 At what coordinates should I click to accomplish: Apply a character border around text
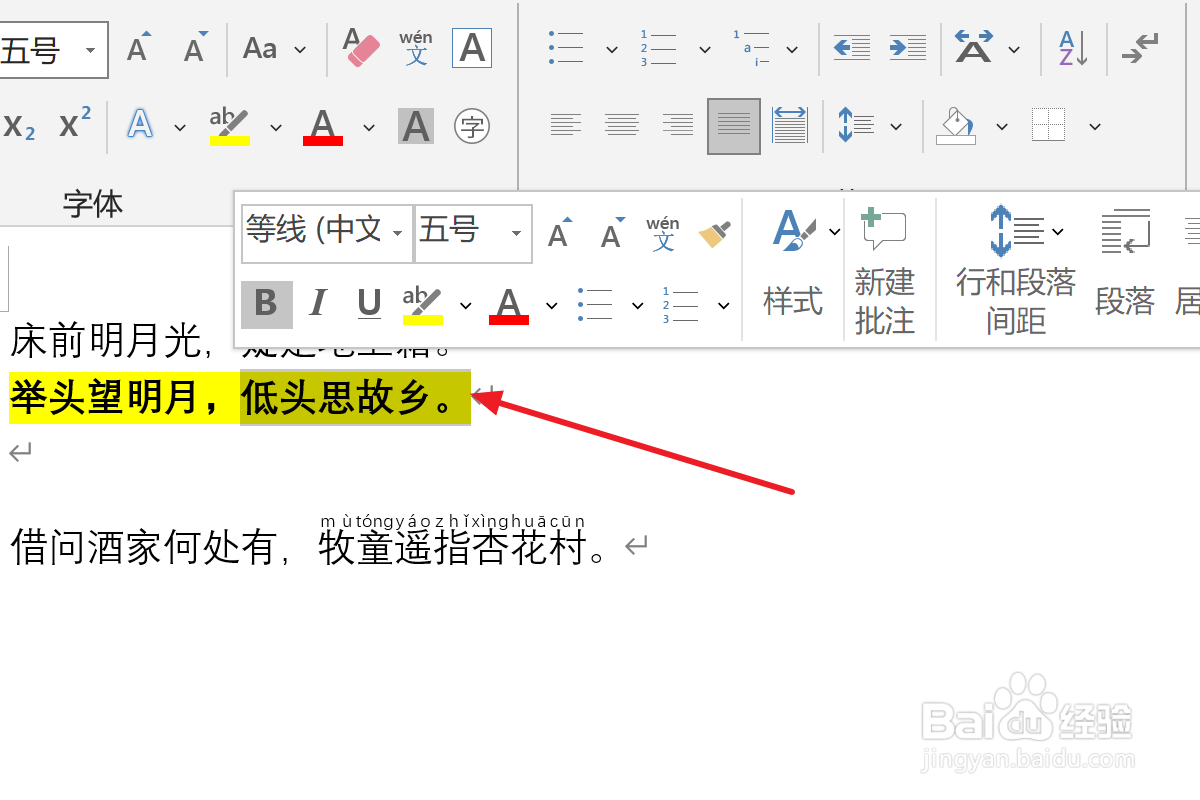click(471, 48)
